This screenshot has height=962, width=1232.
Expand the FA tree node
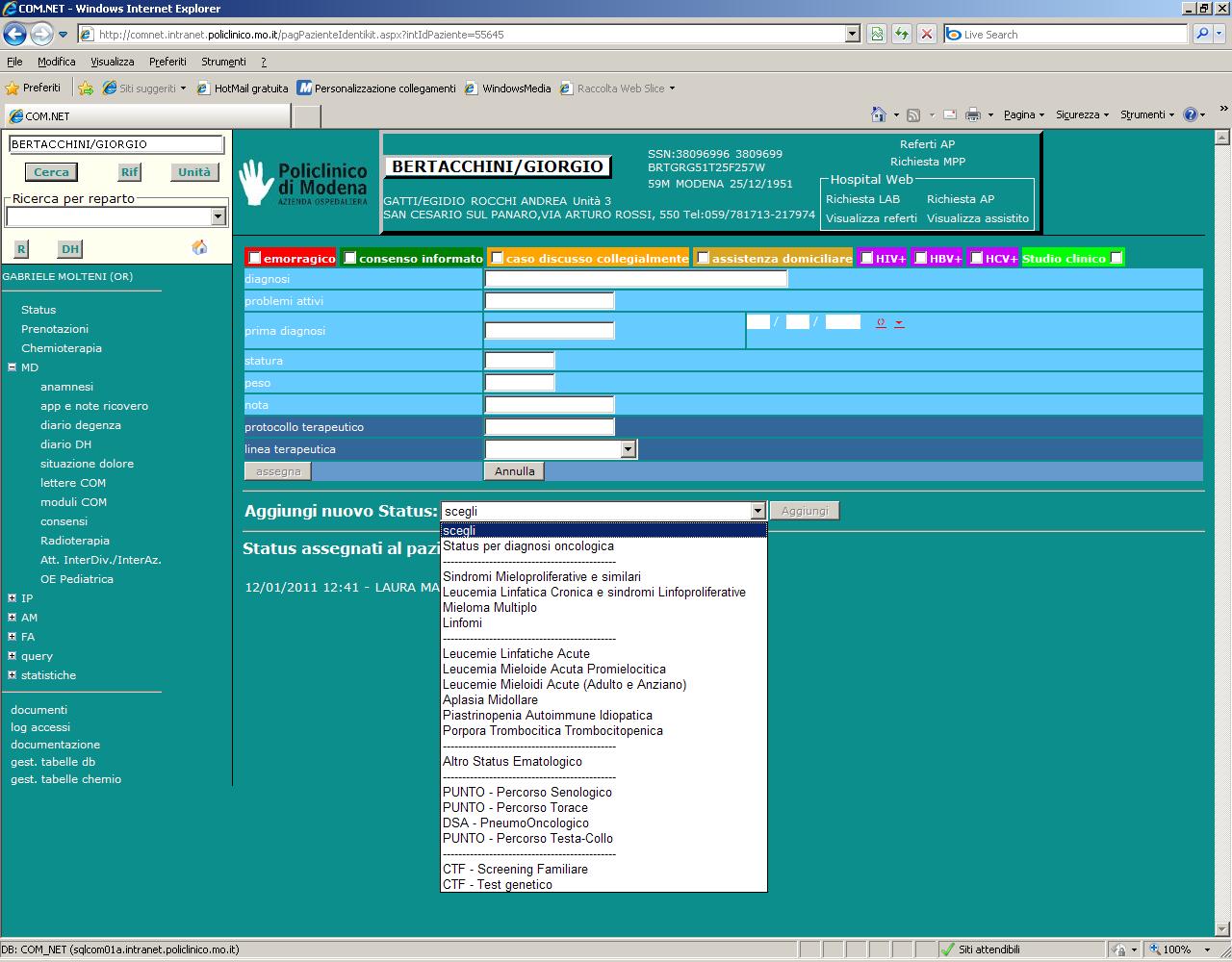coord(12,636)
